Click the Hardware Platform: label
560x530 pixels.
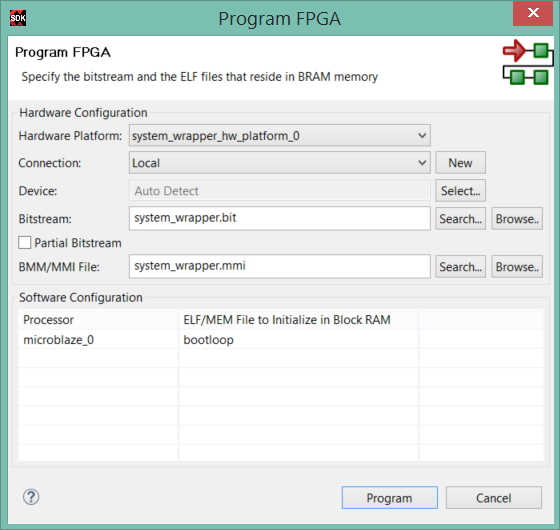[70, 136]
